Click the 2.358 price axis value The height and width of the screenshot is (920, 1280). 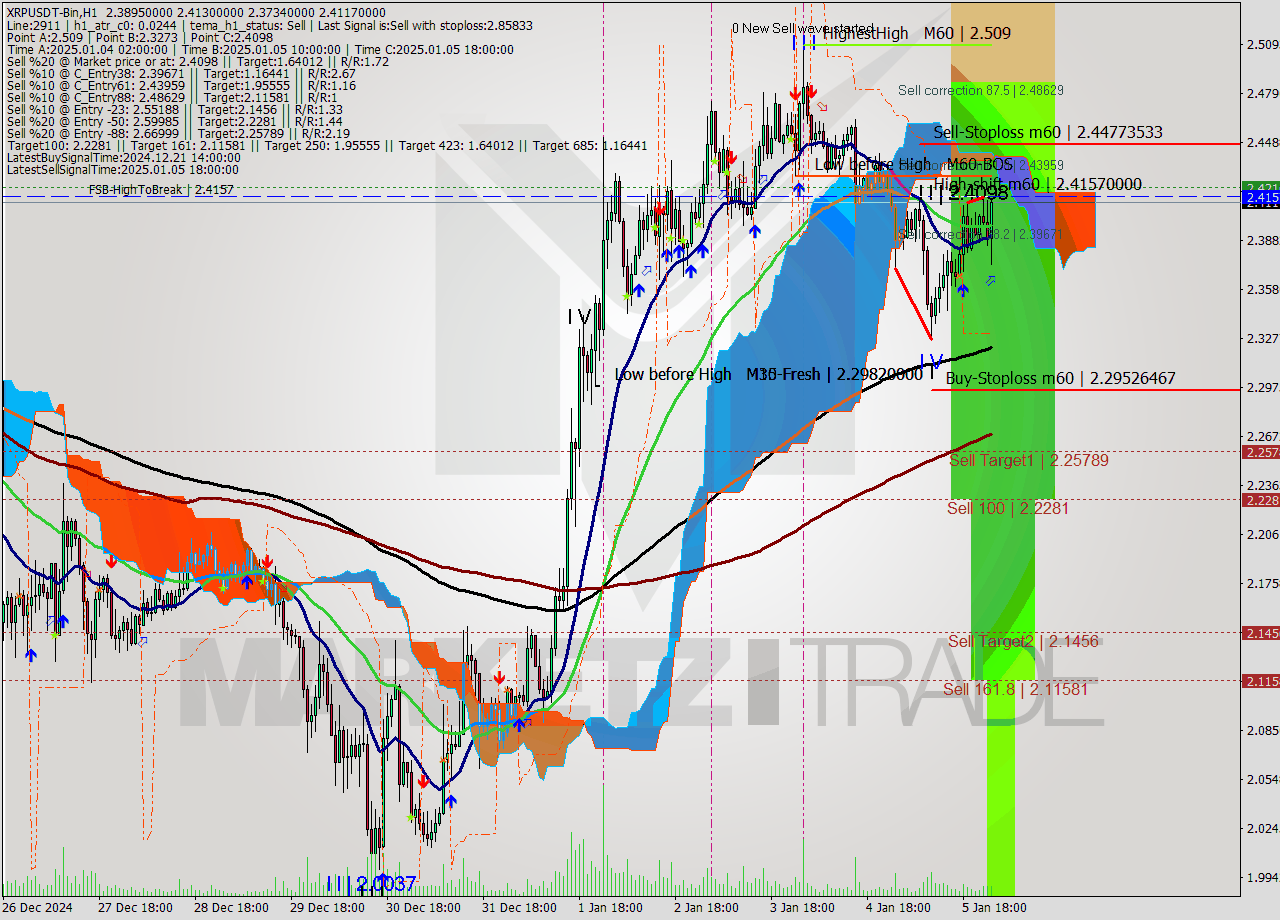tap(1262, 289)
